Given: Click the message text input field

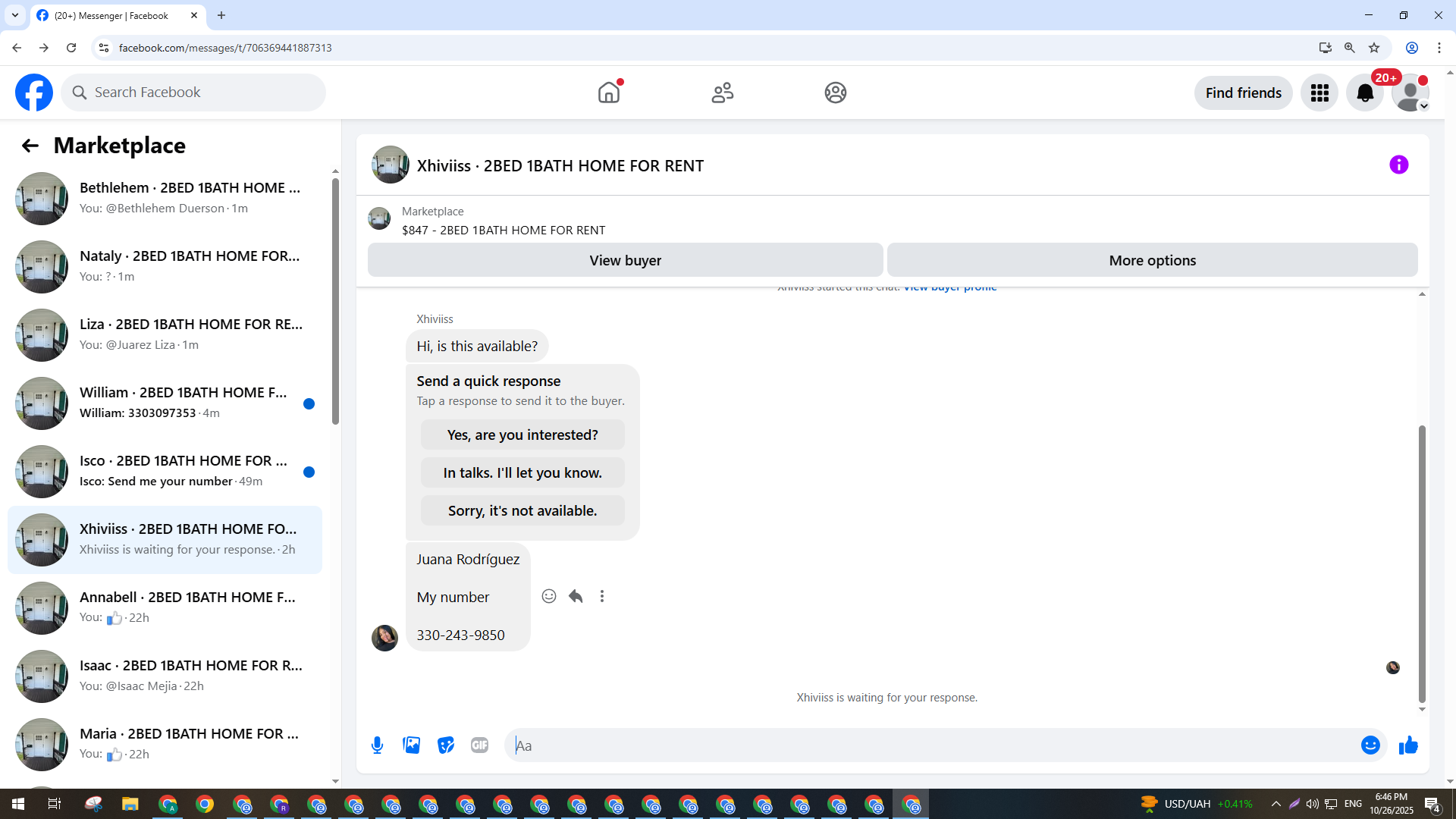Looking at the screenshot, I should [x=933, y=745].
